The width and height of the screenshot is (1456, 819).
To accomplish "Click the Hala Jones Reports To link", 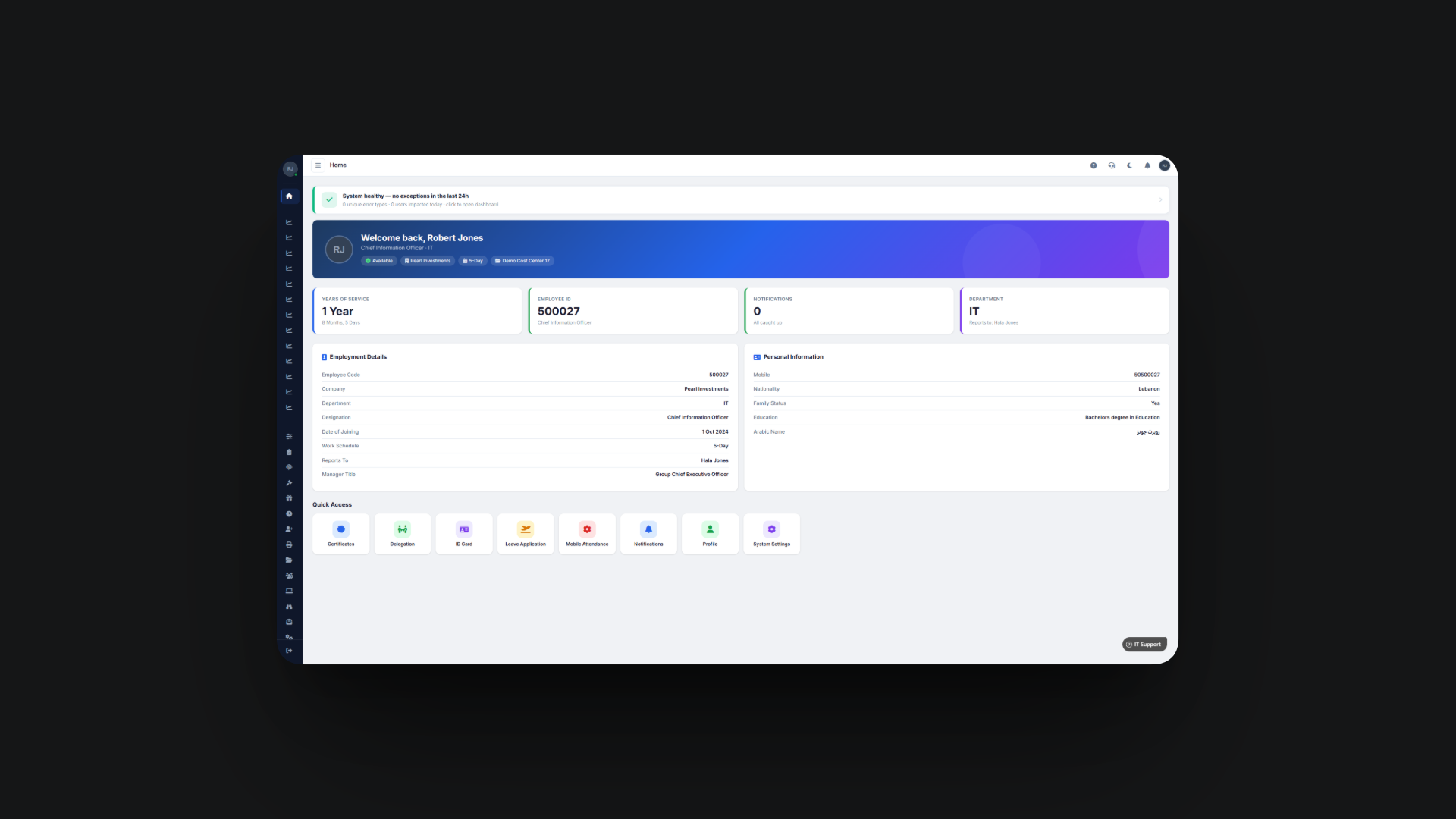I will coord(714,460).
